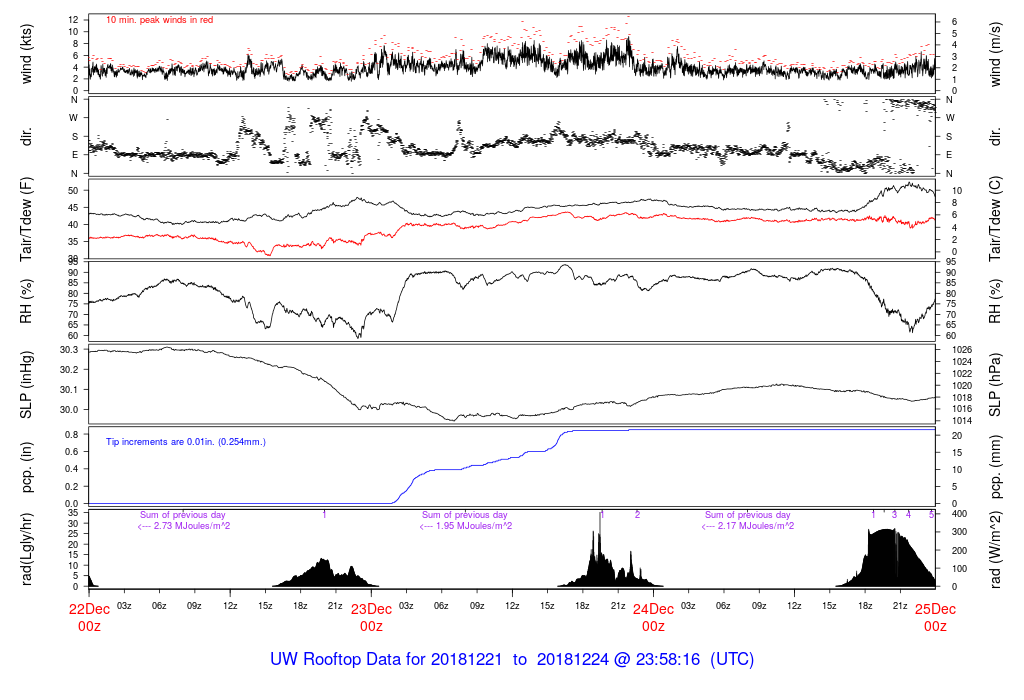Select the "30.2" pressure tick value
This screenshot has height=700, width=1024.
click(x=69, y=370)
